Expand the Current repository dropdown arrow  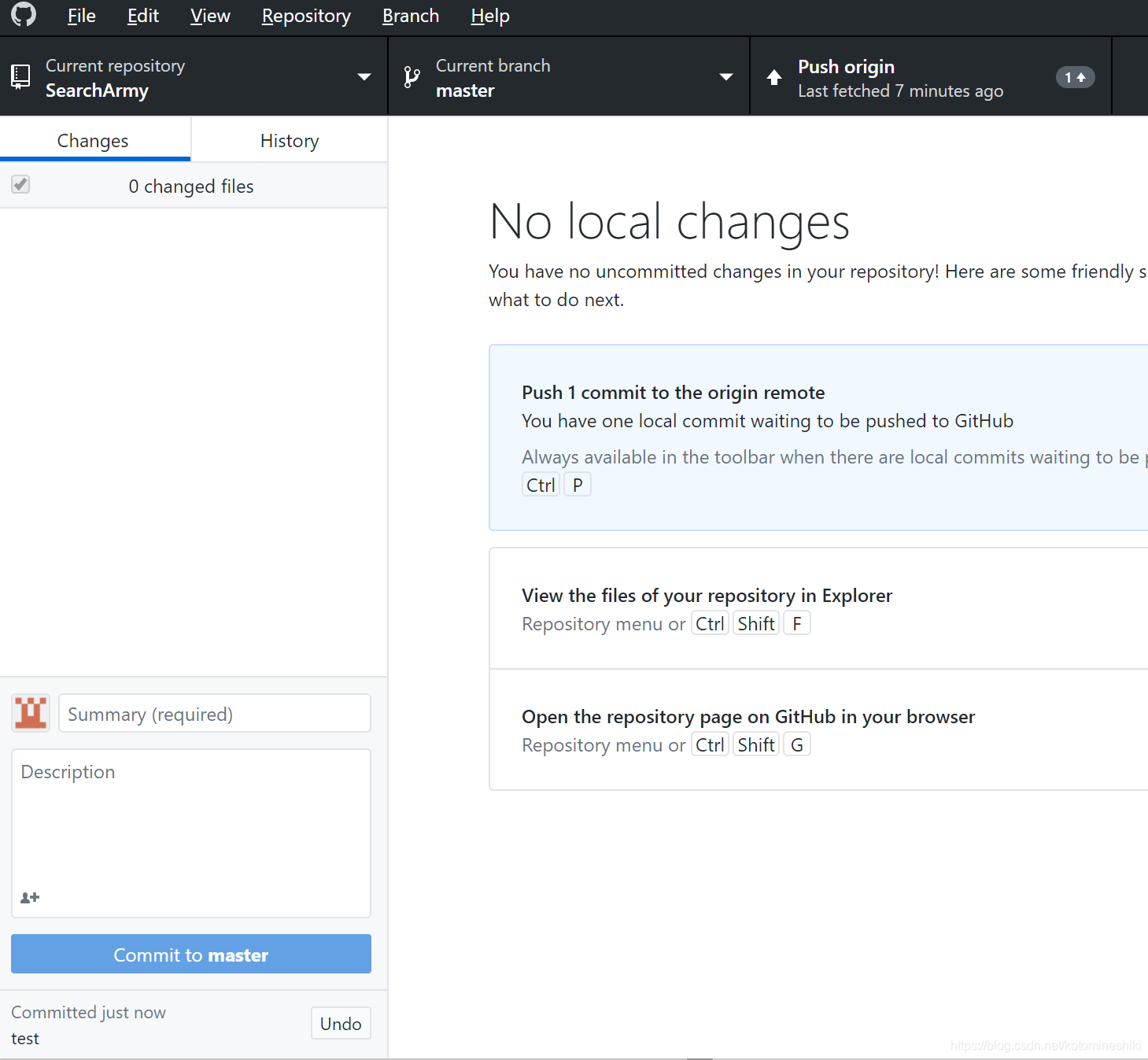364,77
